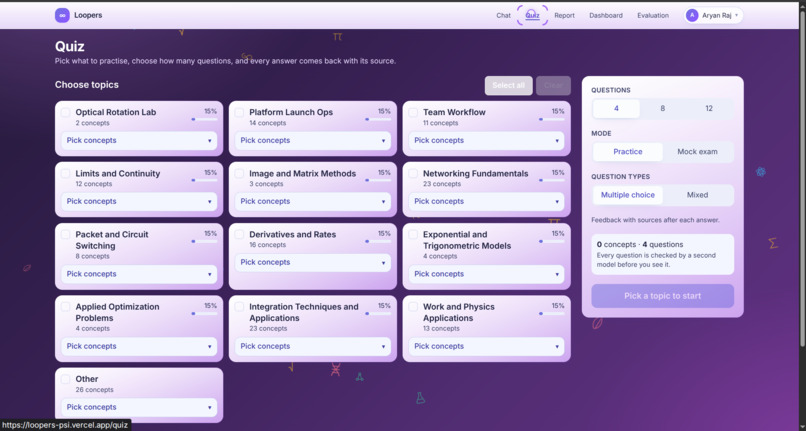Expand Pick concepts under Optical Rotation Lab
This screenshot has width=806, height=431.
pyautogui.click(x=139, y=140)
